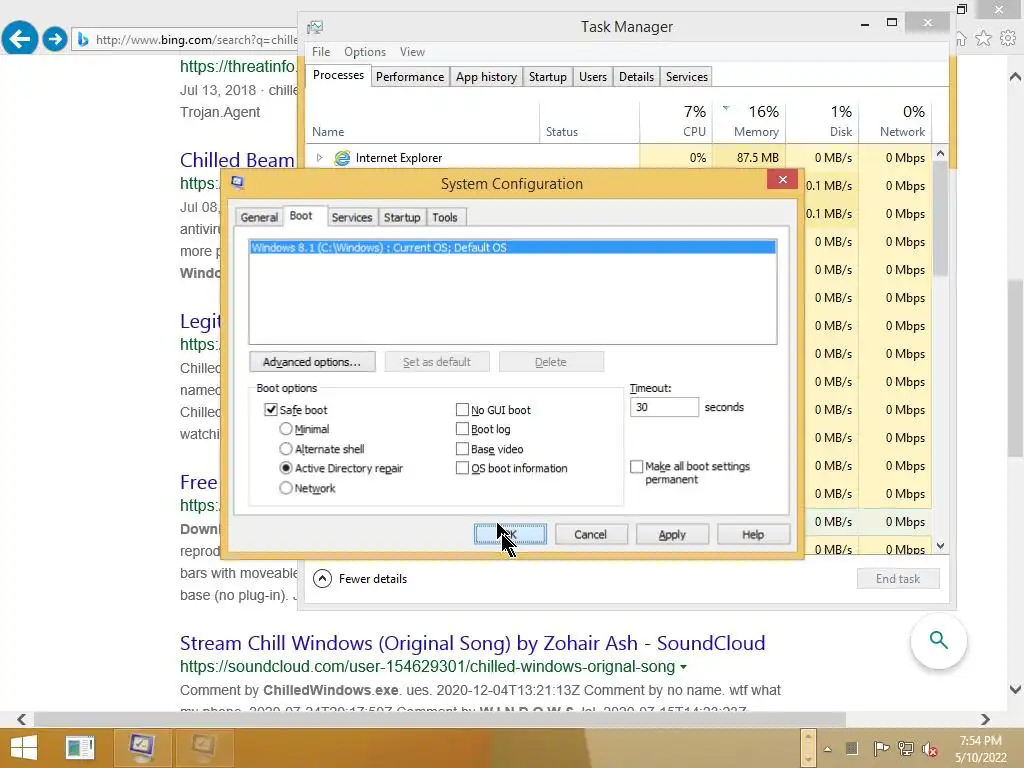Click Advanced options button
Screen dimensions: 1024x768
click(x=312, y=362)
